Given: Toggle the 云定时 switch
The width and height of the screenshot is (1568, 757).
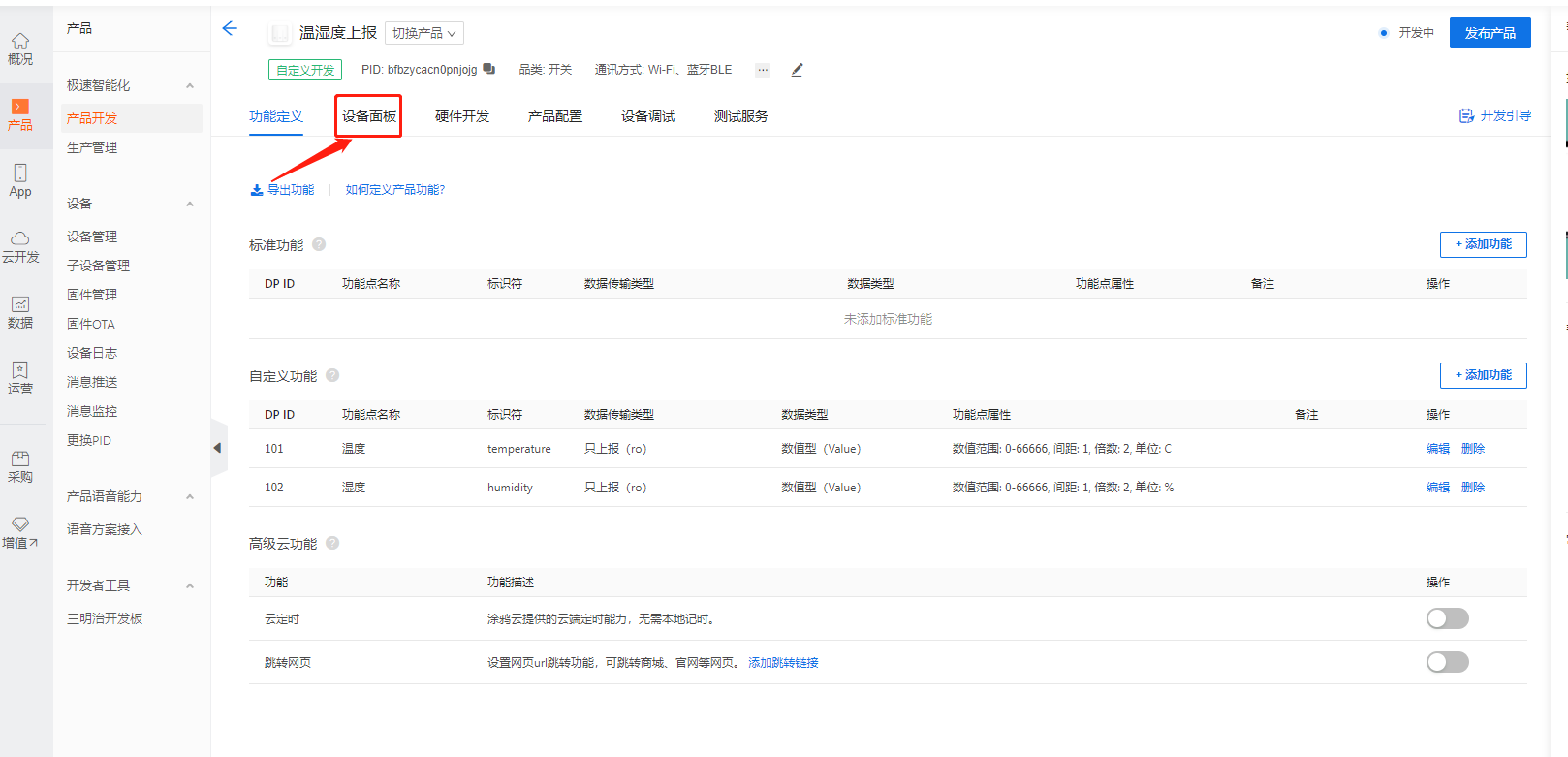Looking at the screenshot, I should click(1447, 618).
